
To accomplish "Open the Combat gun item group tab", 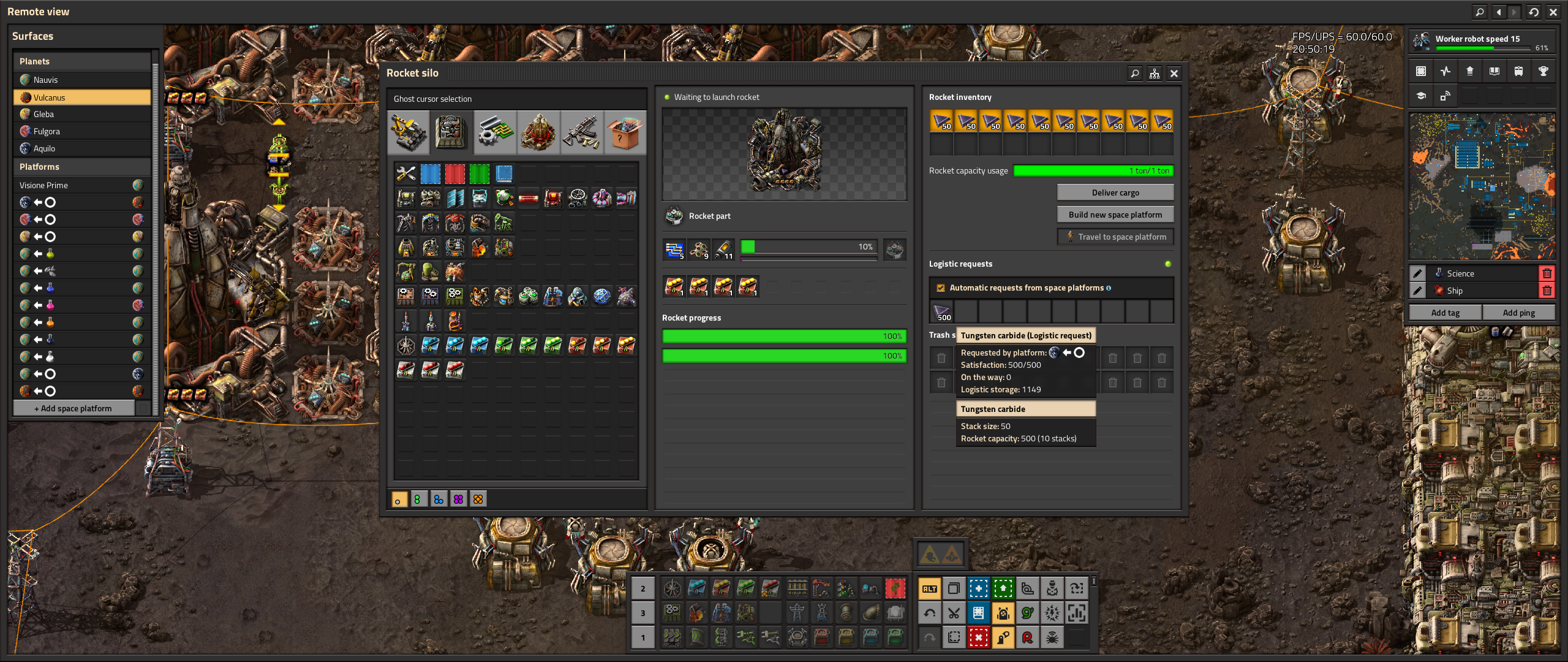I will click(582, 132).
